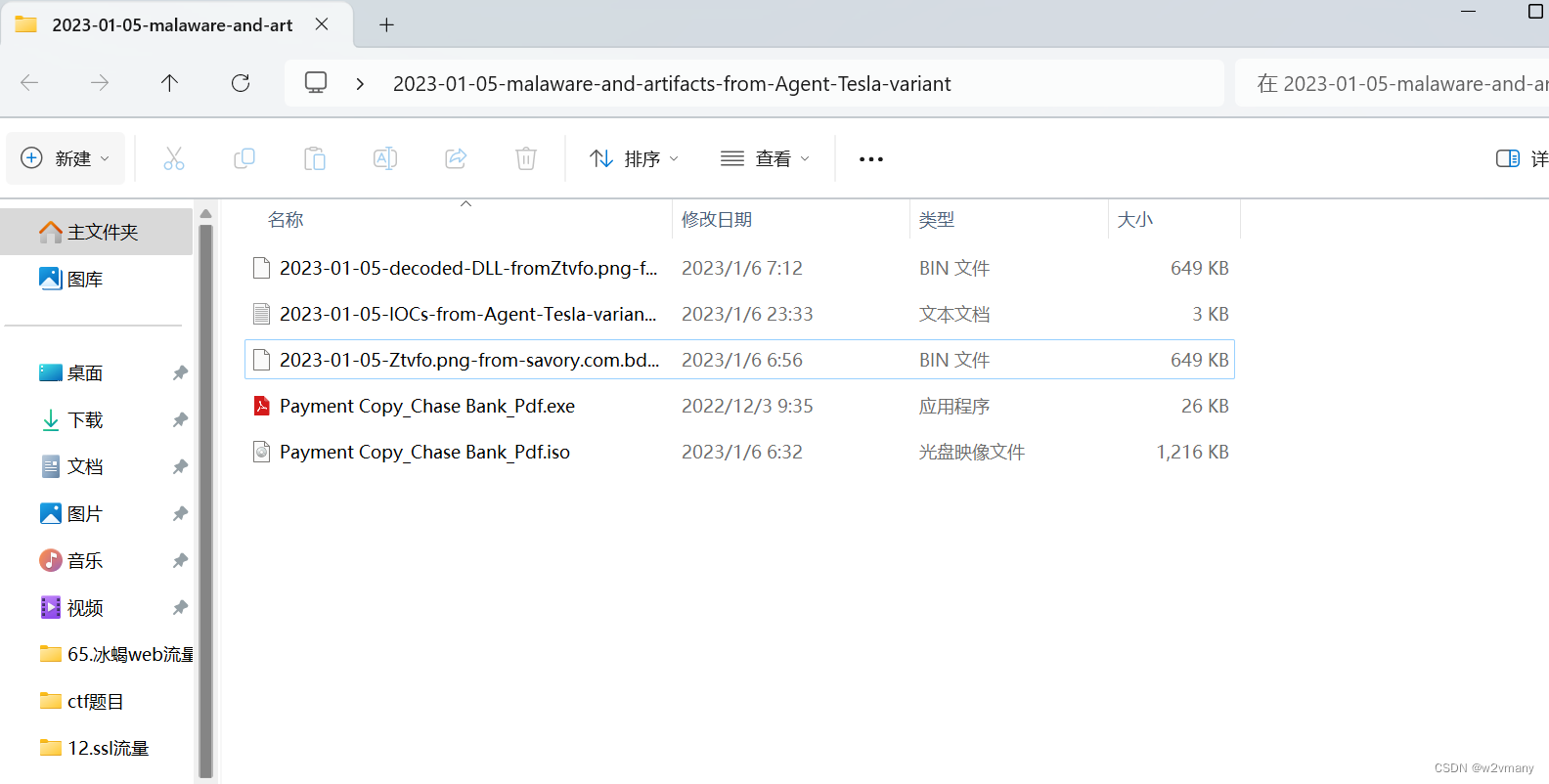Click the 2023/1/6 23:33 date cell
Viewport: 1549px width, 784px height.
point(747,314)
